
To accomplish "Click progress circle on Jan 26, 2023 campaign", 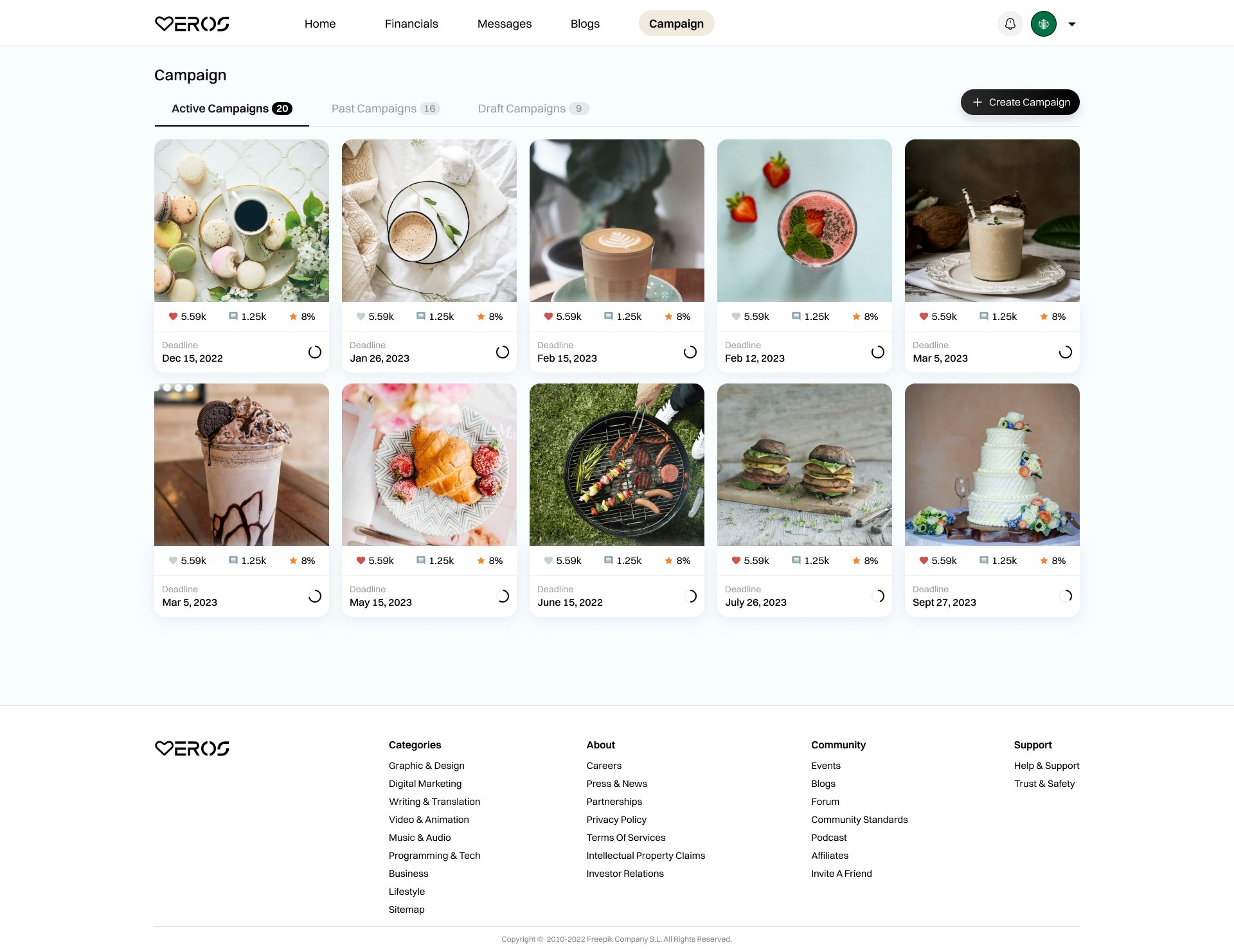I will click(503, 351).
